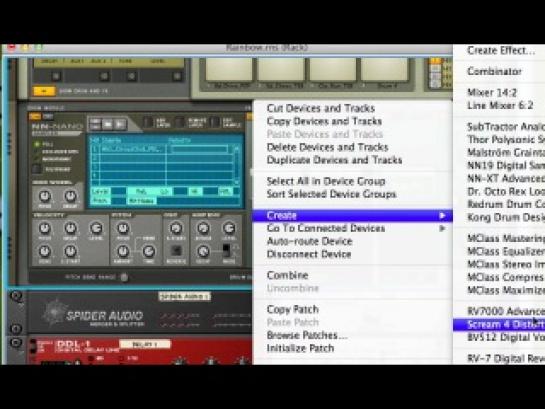
Task: Create a Combinator device
Action: click(494, 72)
